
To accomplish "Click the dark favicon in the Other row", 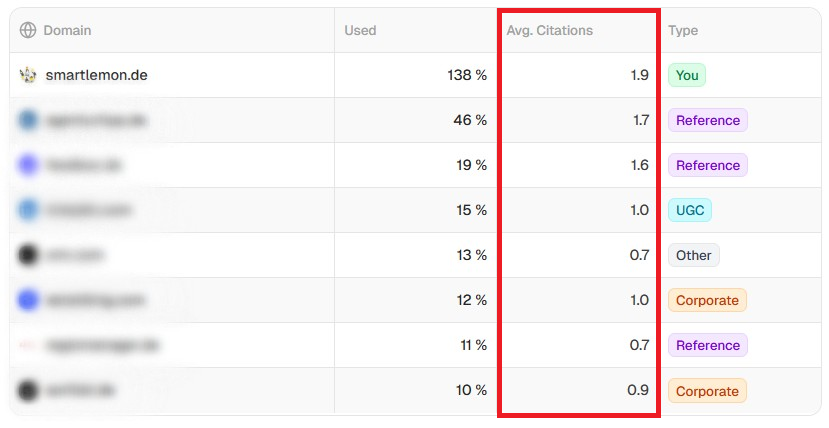I will pos(28,255).
